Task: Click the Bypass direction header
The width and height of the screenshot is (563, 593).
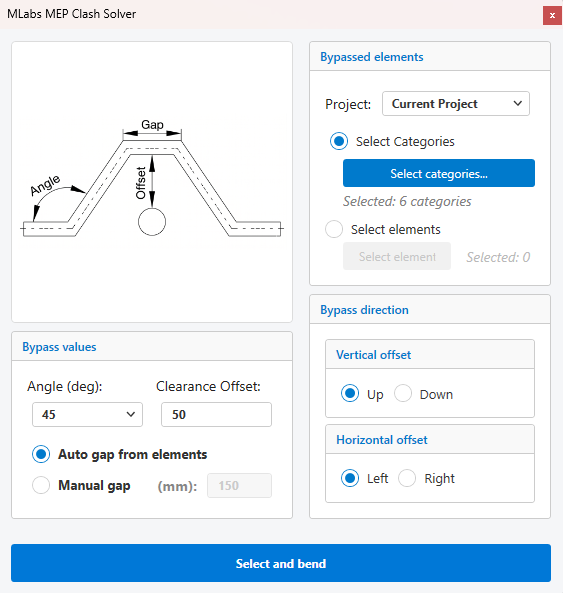Action: [364, 310]
